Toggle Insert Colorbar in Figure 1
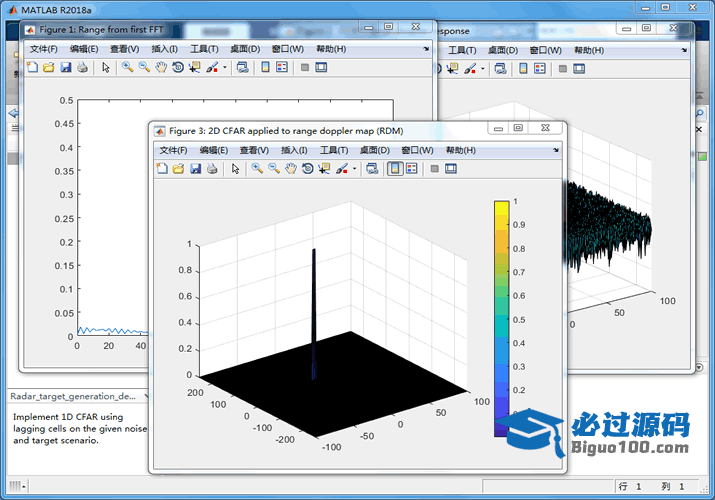This screenshot has height=500, width=715. [265, 67]
